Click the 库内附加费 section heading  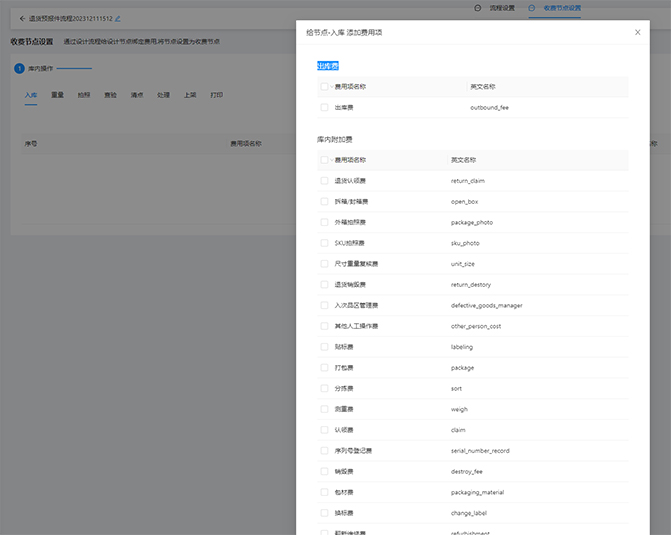pyautogui.click(x=335, y=140)
